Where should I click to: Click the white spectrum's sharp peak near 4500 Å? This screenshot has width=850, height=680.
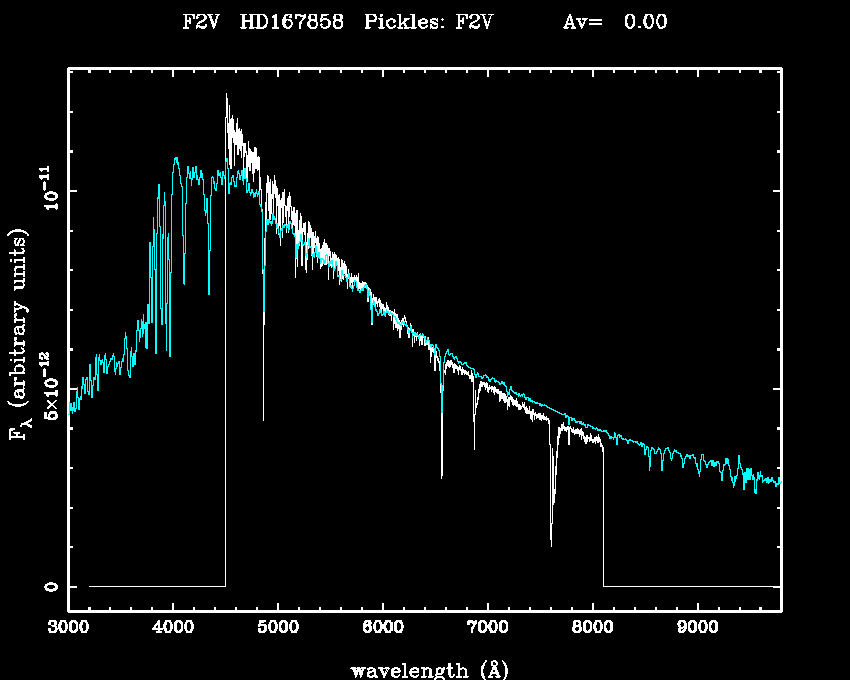227,96
